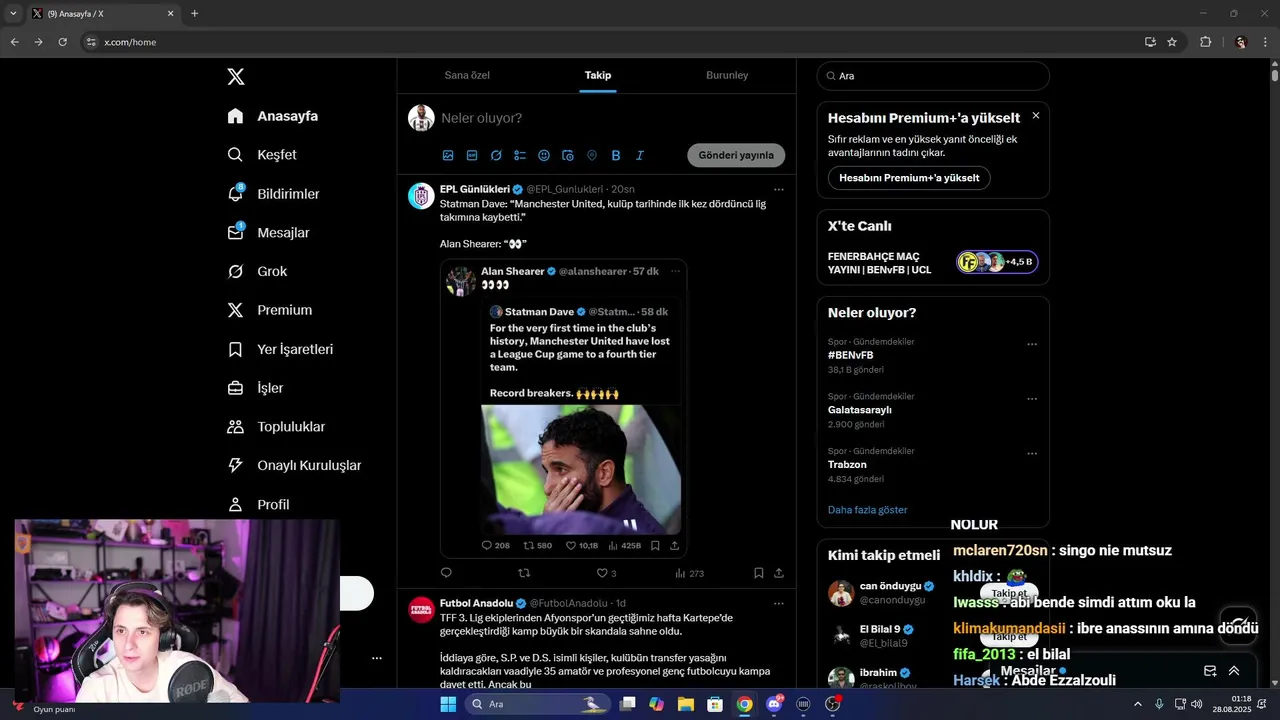Viewport: 1280px width, 720px height.
Task: Open Chrome tab search dropdown arrow
Action: [x=13, y=13]
